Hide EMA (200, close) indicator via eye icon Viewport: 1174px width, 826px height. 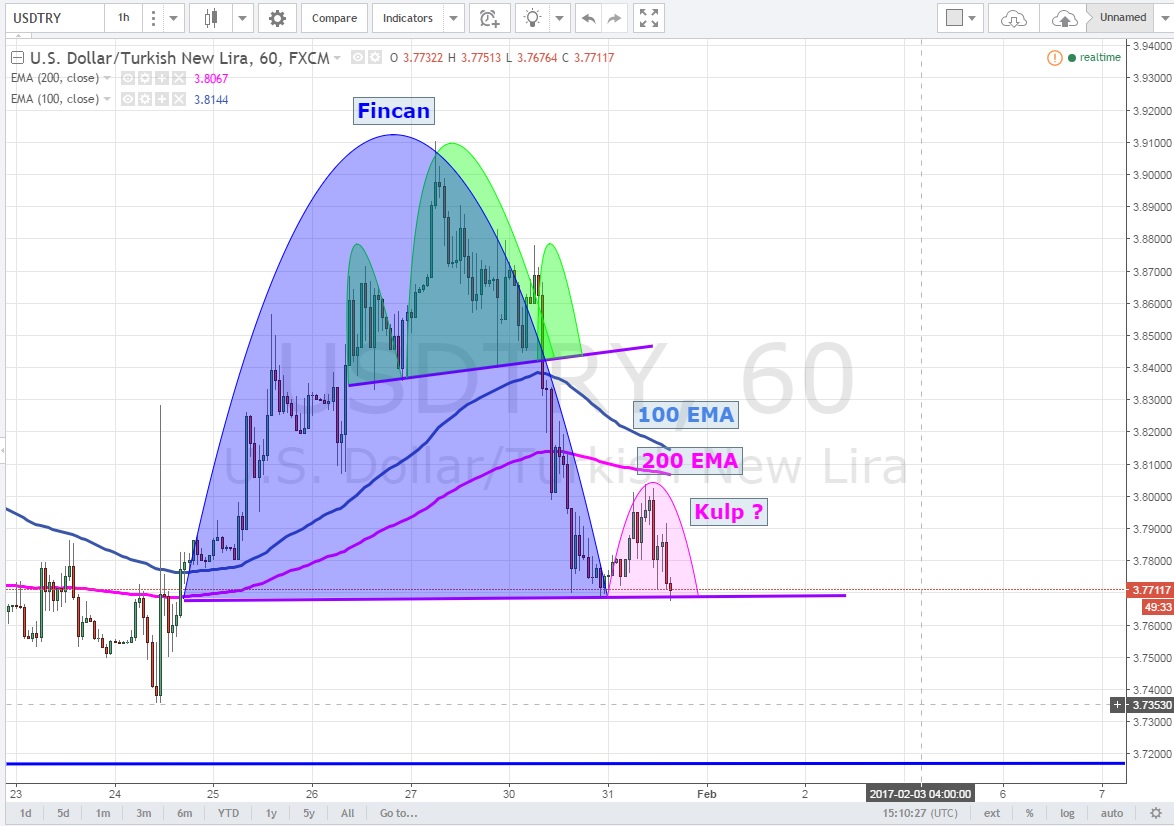point(127,77)
